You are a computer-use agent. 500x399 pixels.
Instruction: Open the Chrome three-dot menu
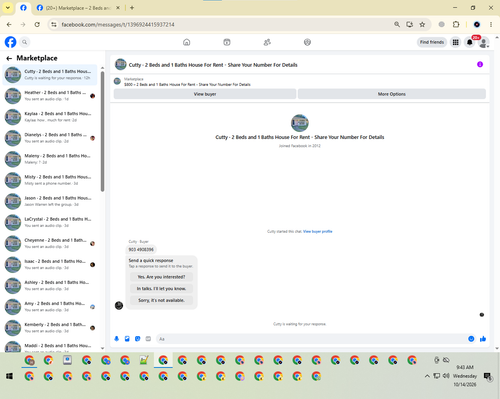[491, 24]
